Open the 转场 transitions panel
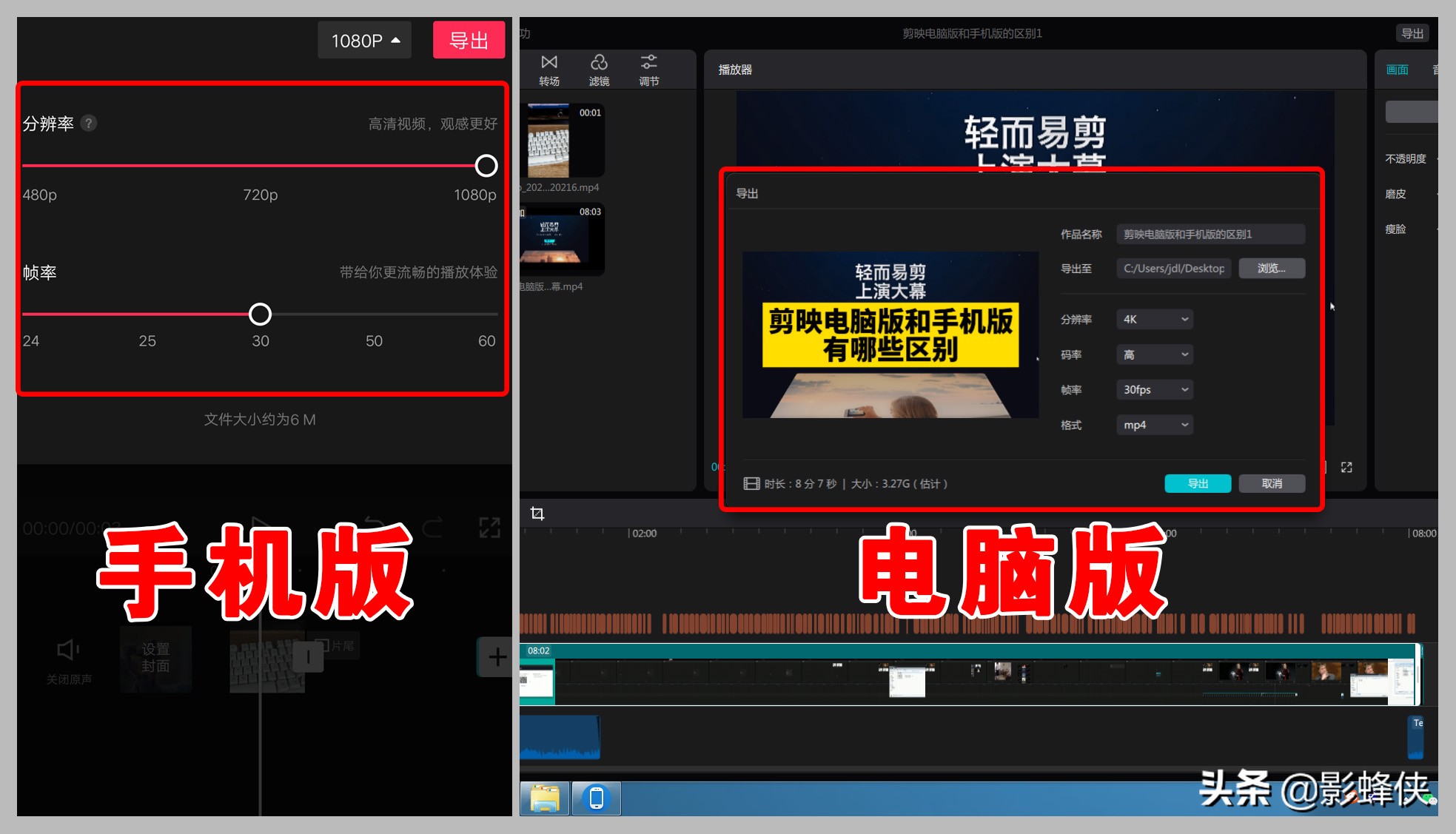The image size is (1456, 834). click(x=548, y=69)
